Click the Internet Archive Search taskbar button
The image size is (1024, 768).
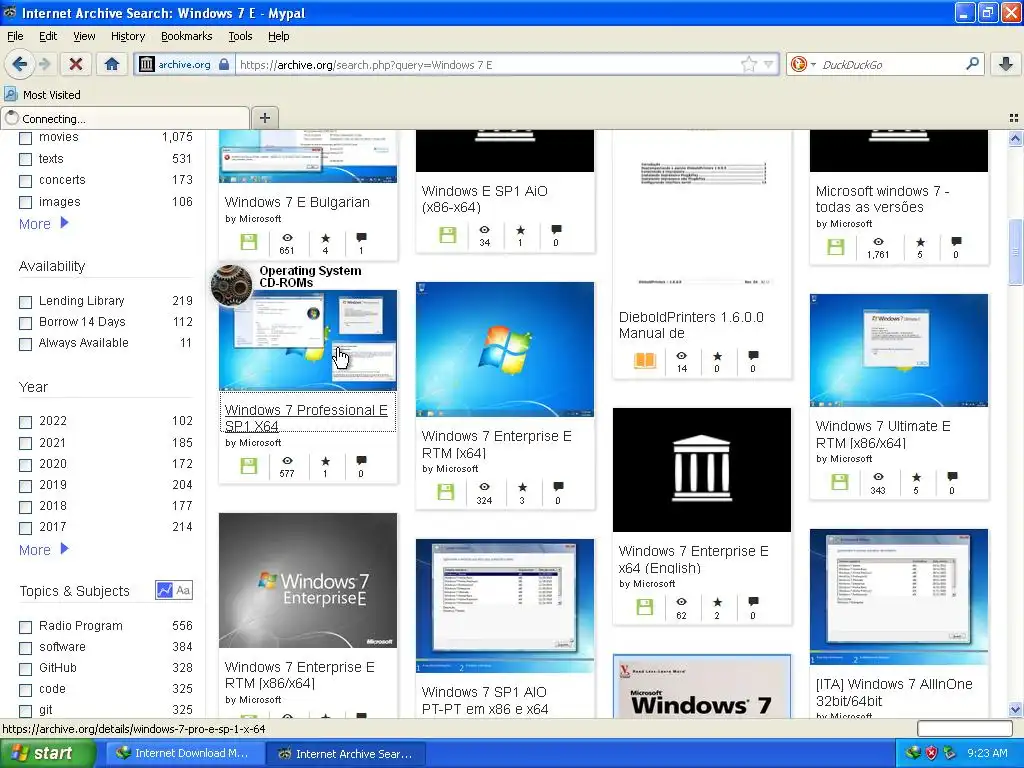(x=347, y=753)
